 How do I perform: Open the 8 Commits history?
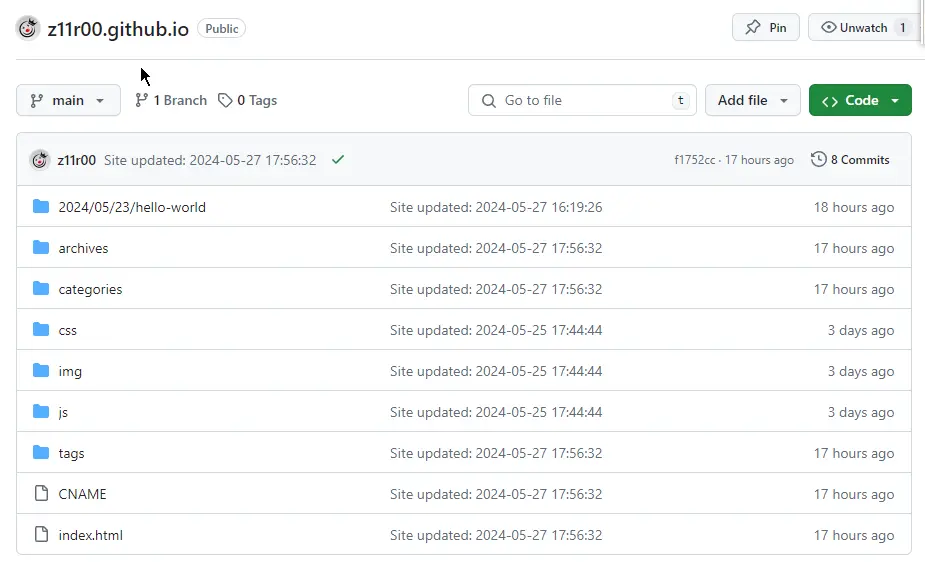850,160
